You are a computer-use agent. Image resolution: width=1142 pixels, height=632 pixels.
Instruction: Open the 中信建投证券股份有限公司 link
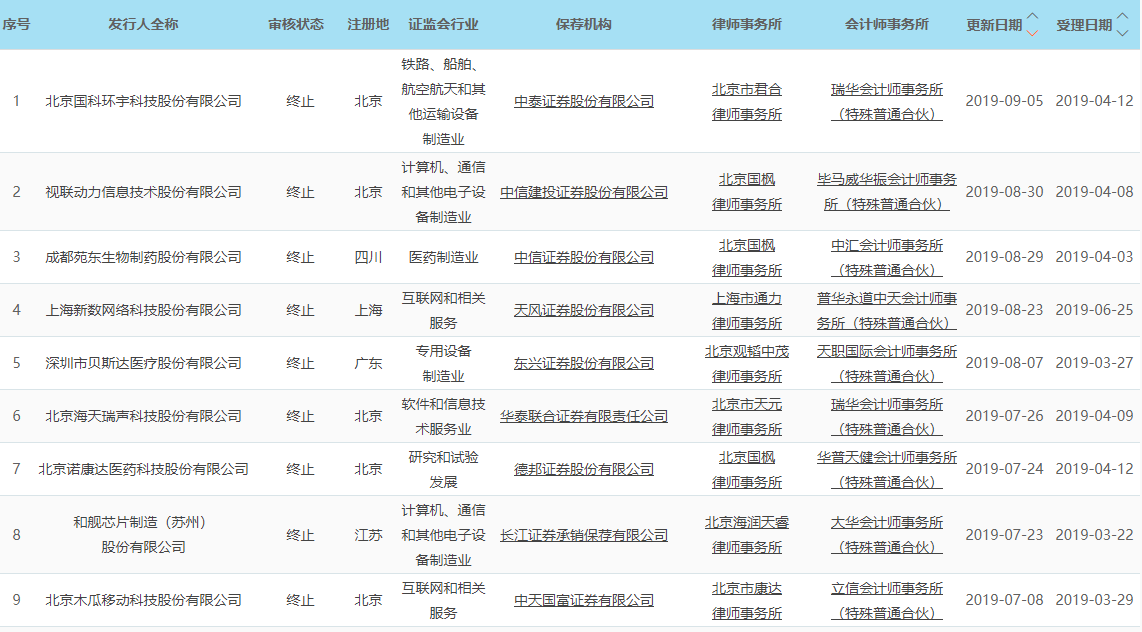pyautogui.click(x=584, y=192)
